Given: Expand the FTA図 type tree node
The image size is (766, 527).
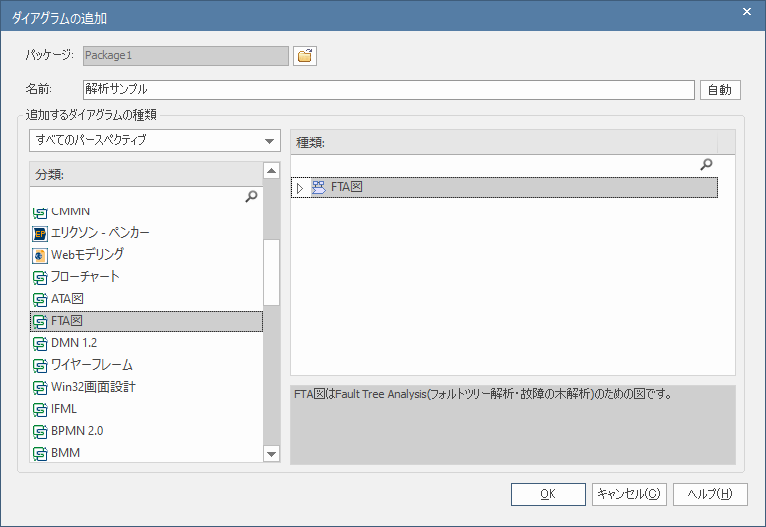Looking at the screenshot, I should pyautogui.click(x=300, y=188).
